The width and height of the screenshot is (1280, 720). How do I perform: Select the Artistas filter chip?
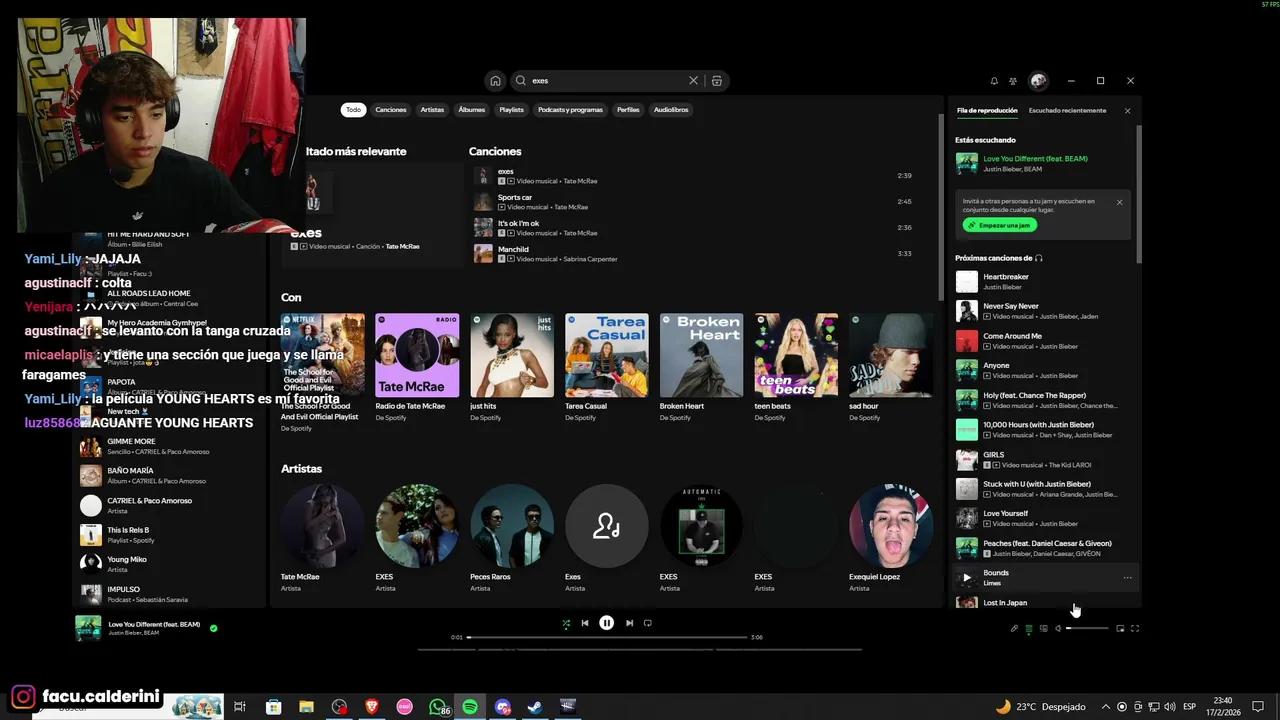[432, 110]
